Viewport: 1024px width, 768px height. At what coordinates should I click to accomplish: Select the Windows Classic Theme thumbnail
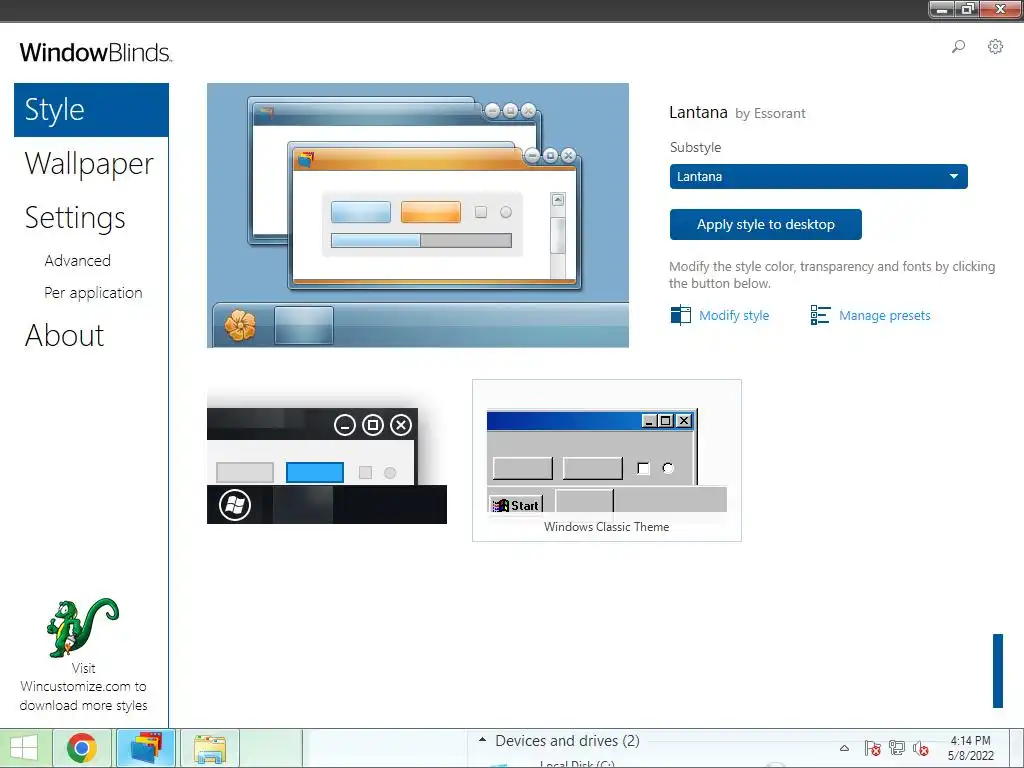(x=607, y=460)
